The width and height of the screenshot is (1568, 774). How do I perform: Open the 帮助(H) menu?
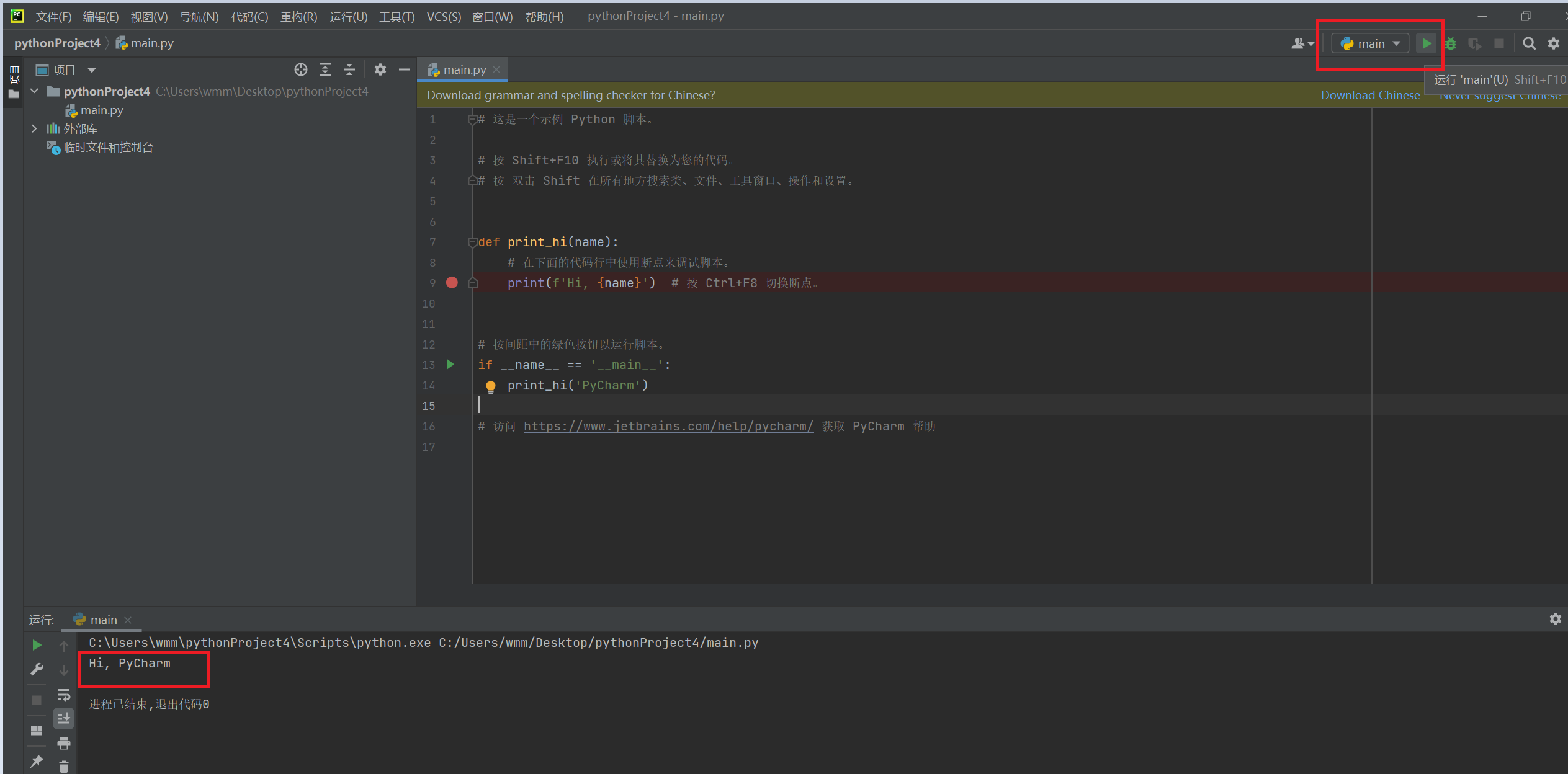tap(544, 17)
